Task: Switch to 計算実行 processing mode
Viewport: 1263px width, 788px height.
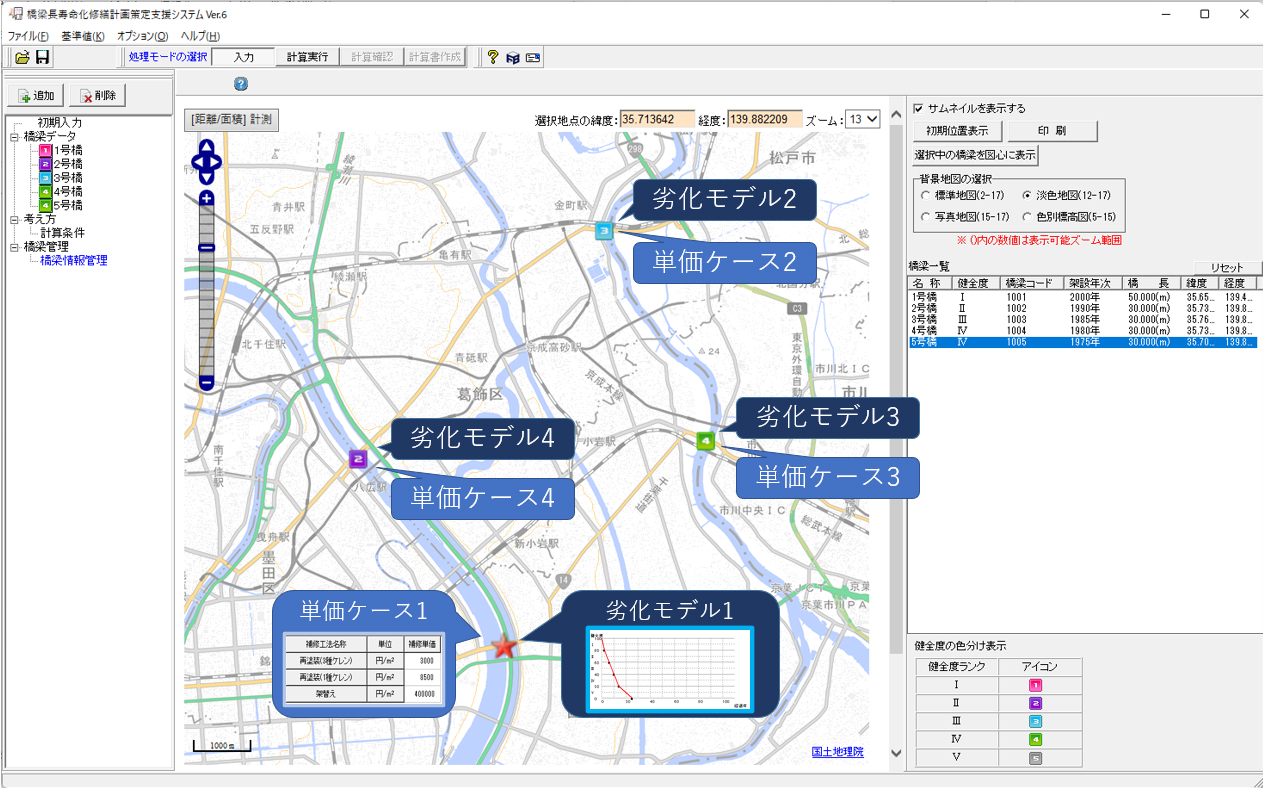Action: pyautogui.click(x=307, y=58)
